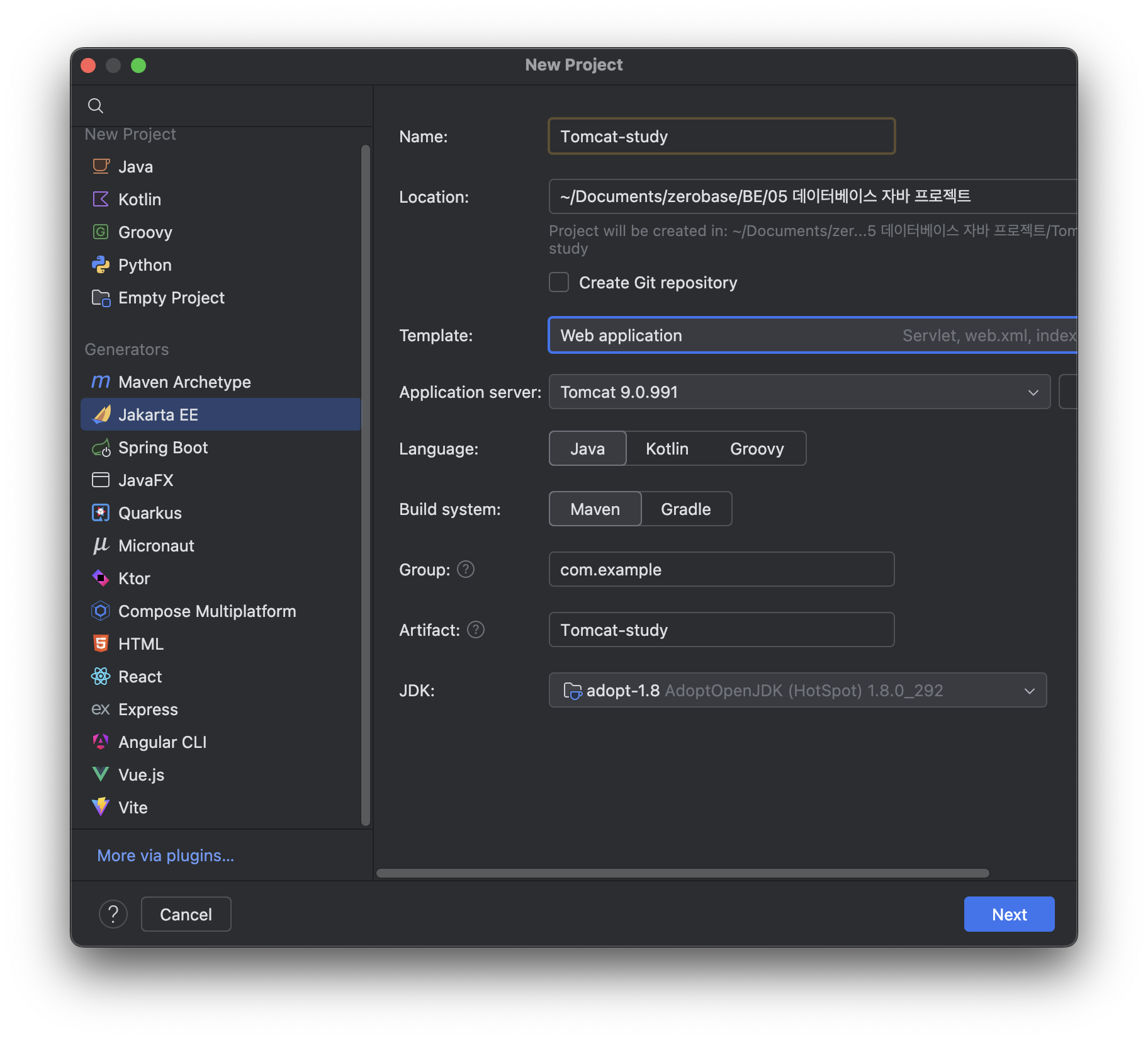
Task: Open the Artifact field help tooltip icon
Action: [476, 630]
